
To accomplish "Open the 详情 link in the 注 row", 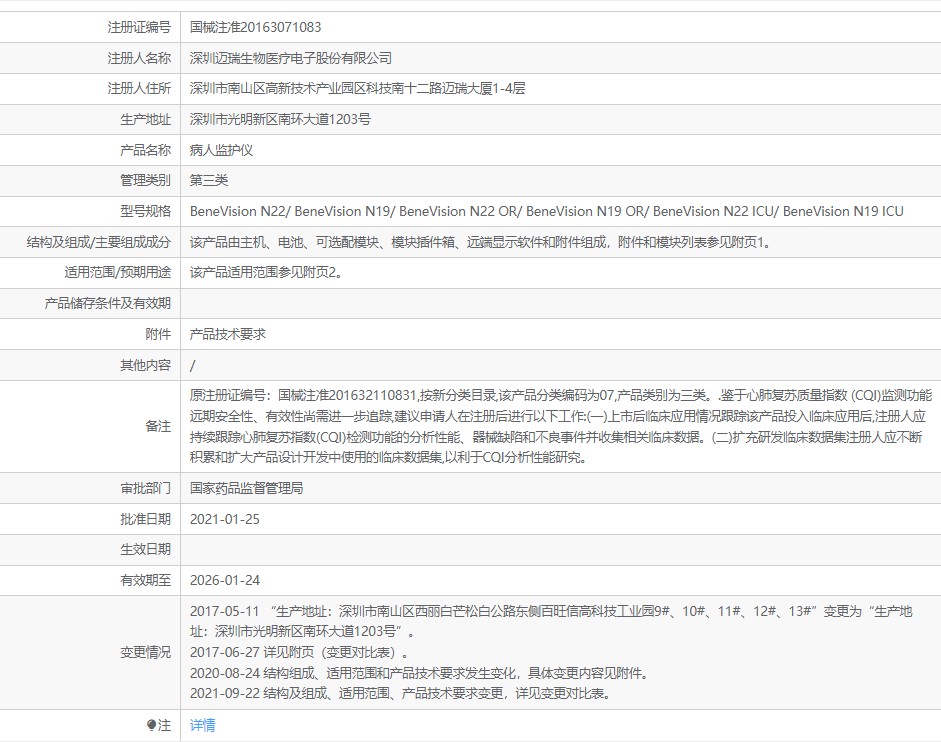I will 202,725.
